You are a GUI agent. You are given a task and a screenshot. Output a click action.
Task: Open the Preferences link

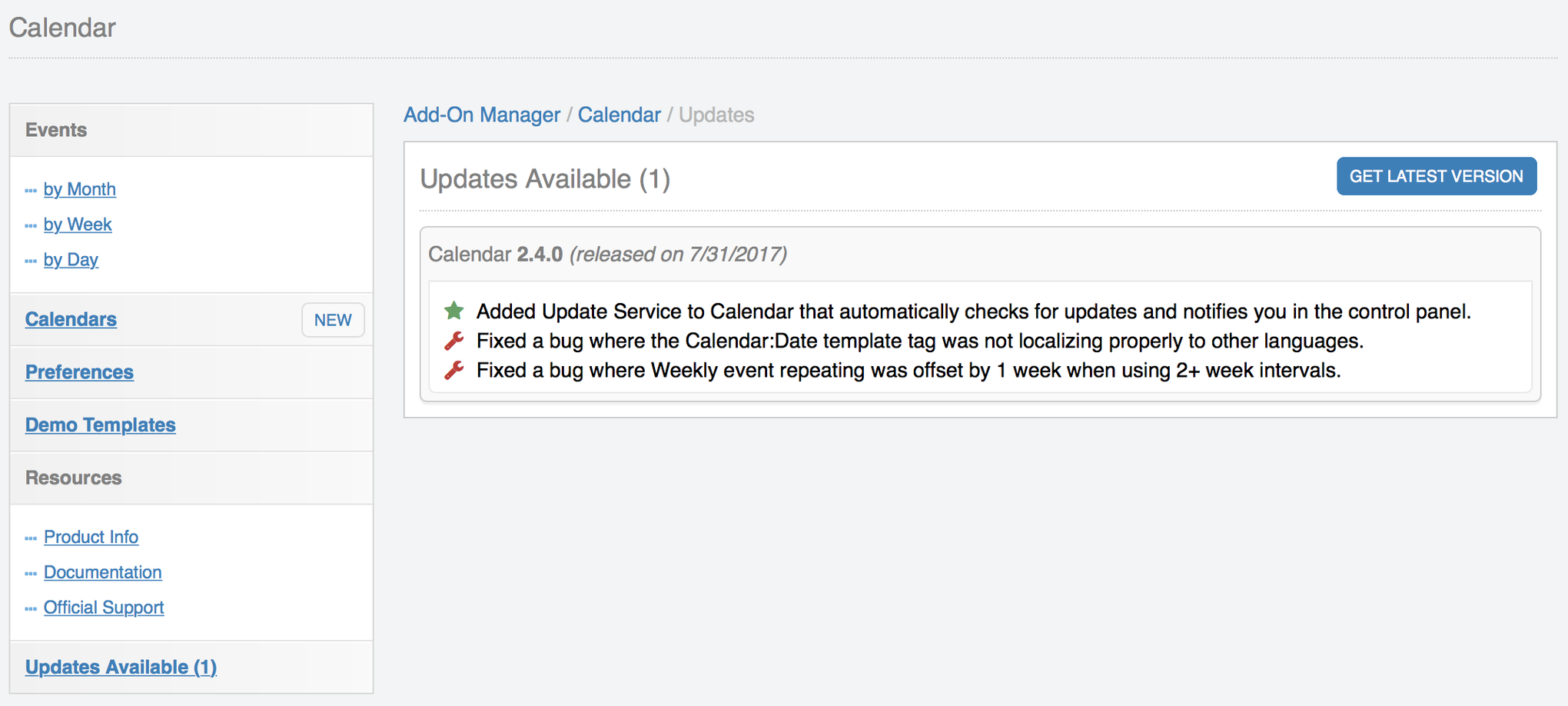coord(79,372)
